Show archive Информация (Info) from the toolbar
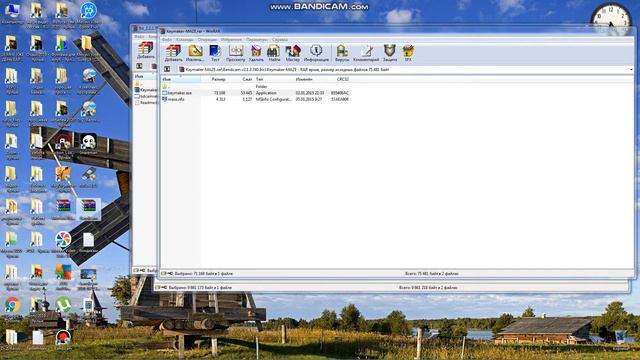This screenshot has width=640, height=360. [316, 53]
